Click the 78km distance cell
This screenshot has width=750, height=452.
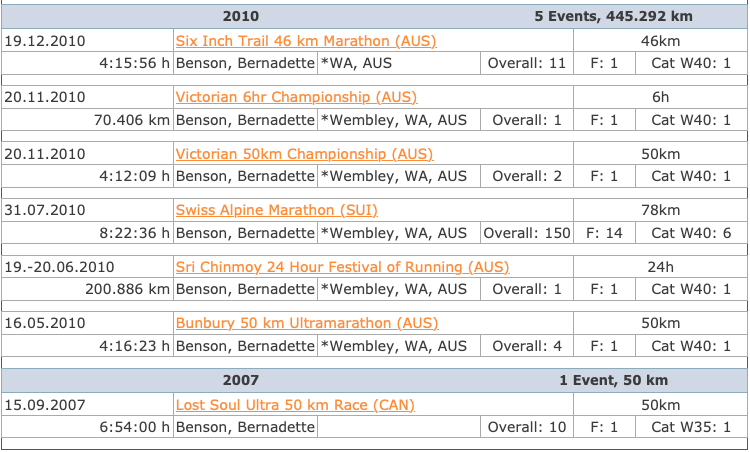pyautogui.click(x=661, y=210)
